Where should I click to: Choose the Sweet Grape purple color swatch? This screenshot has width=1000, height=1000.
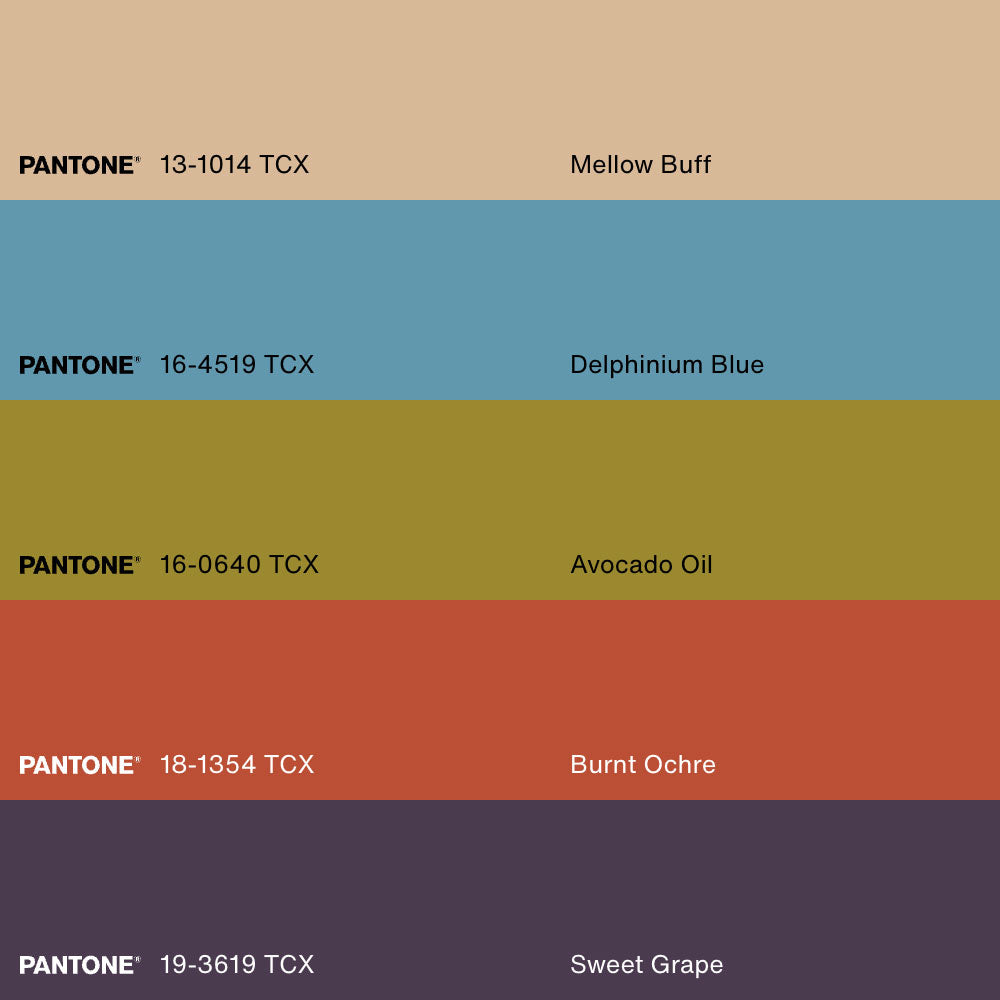[500, 880]
